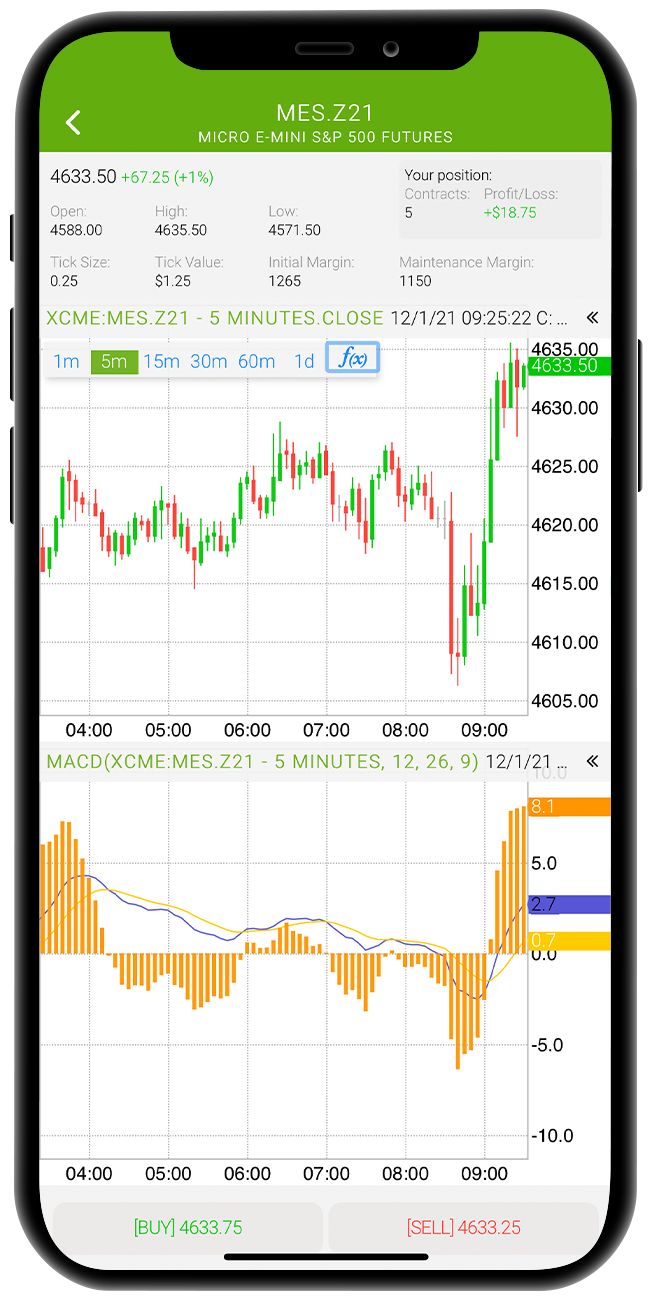Tap the High value 4635.50

click(x=181, y=230)
